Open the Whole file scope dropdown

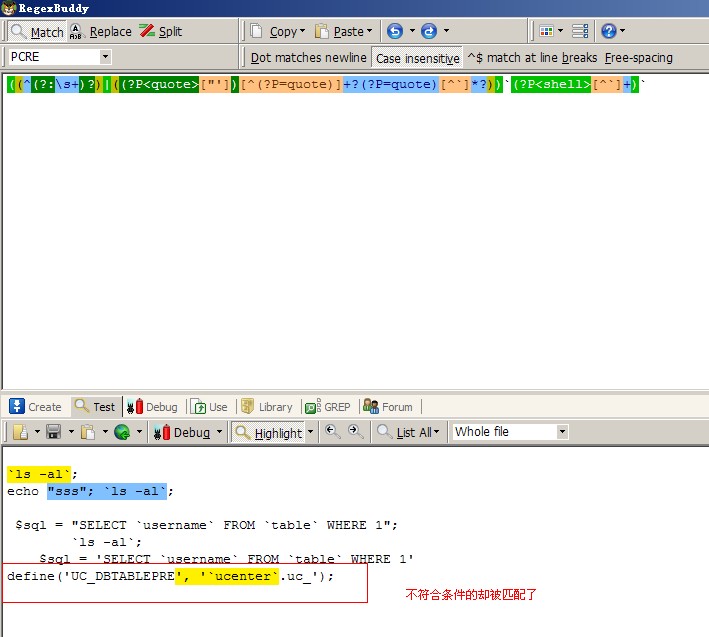510,432
